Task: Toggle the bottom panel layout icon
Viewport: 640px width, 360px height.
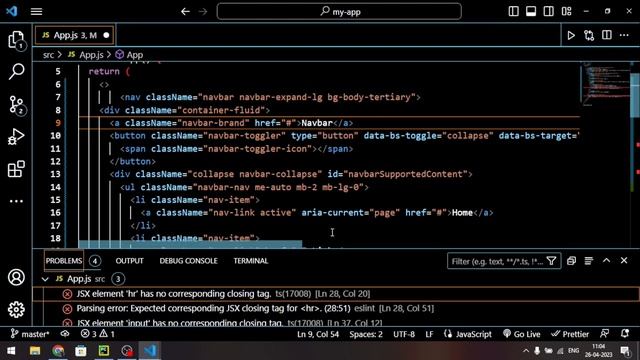Action: [531, 11]
